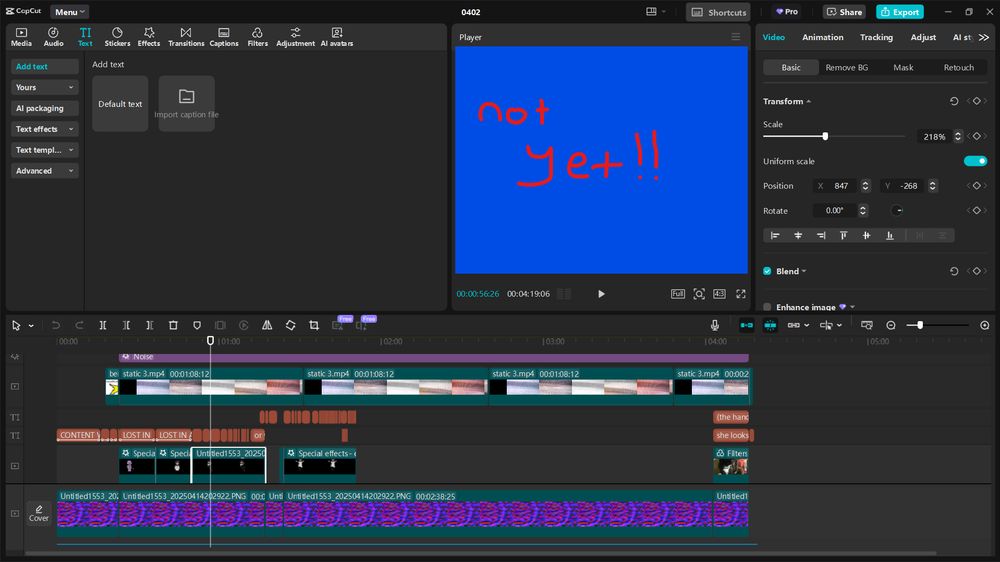1000x562 pixels.
Task: Select the Mask sub-tab
Action: (x=903, y=68)
